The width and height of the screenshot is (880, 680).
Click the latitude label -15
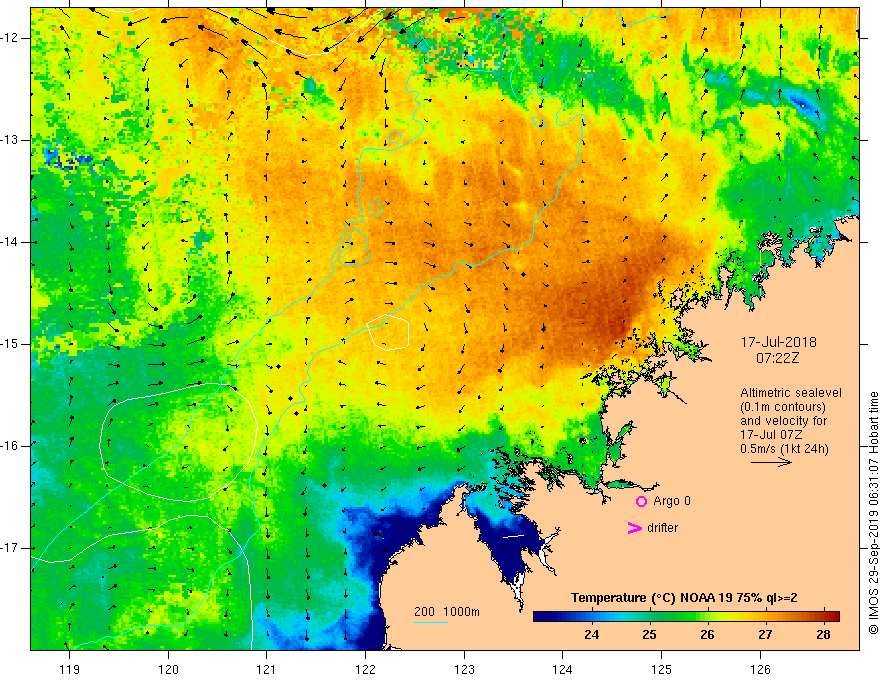(11, 344)
